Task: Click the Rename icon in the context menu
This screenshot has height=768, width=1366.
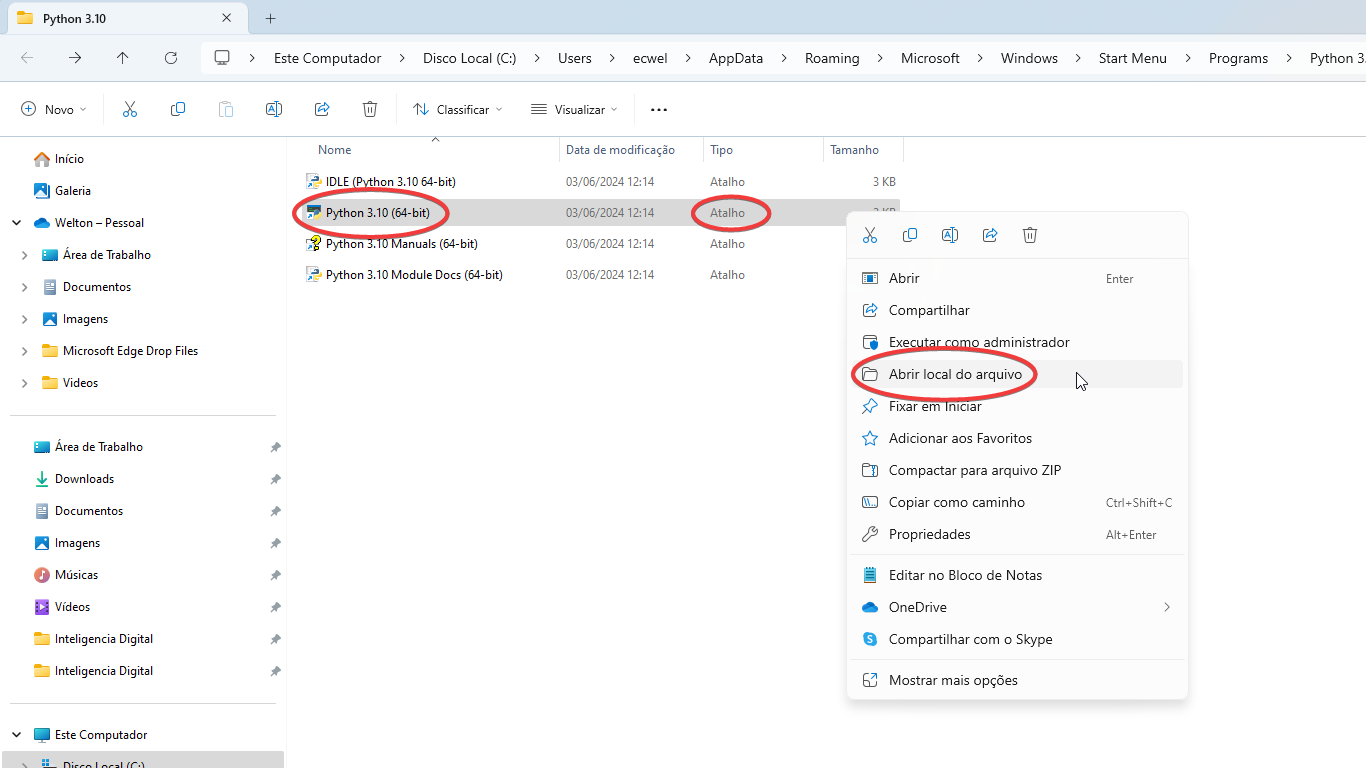Action: tap(950, 235)
